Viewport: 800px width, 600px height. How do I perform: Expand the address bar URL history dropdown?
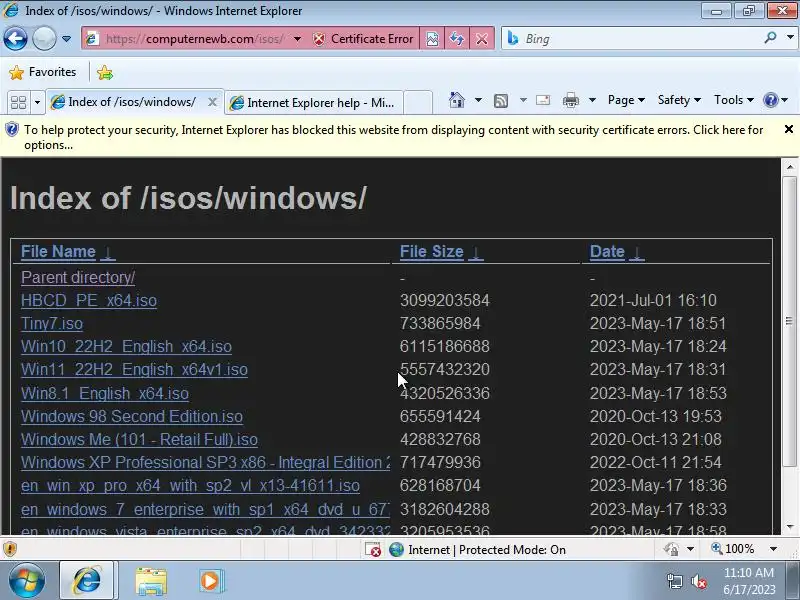pos(297,39)
